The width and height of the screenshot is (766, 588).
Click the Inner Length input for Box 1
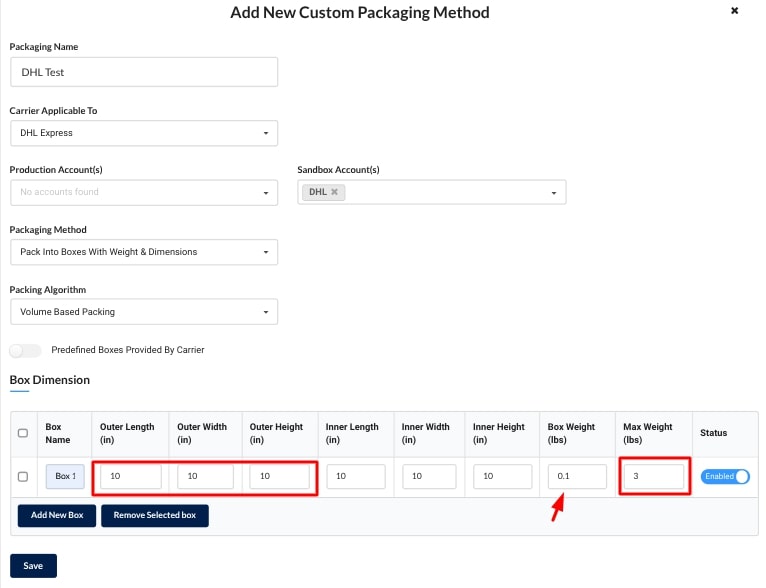point(356,477)
